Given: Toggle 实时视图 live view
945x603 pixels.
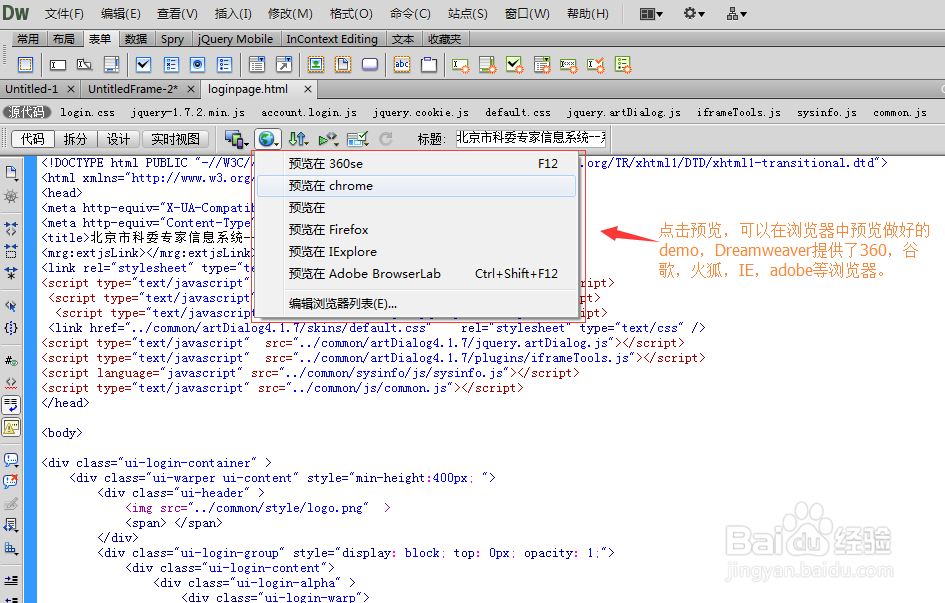Looking at the screenshot, I should tap(175, 139).
